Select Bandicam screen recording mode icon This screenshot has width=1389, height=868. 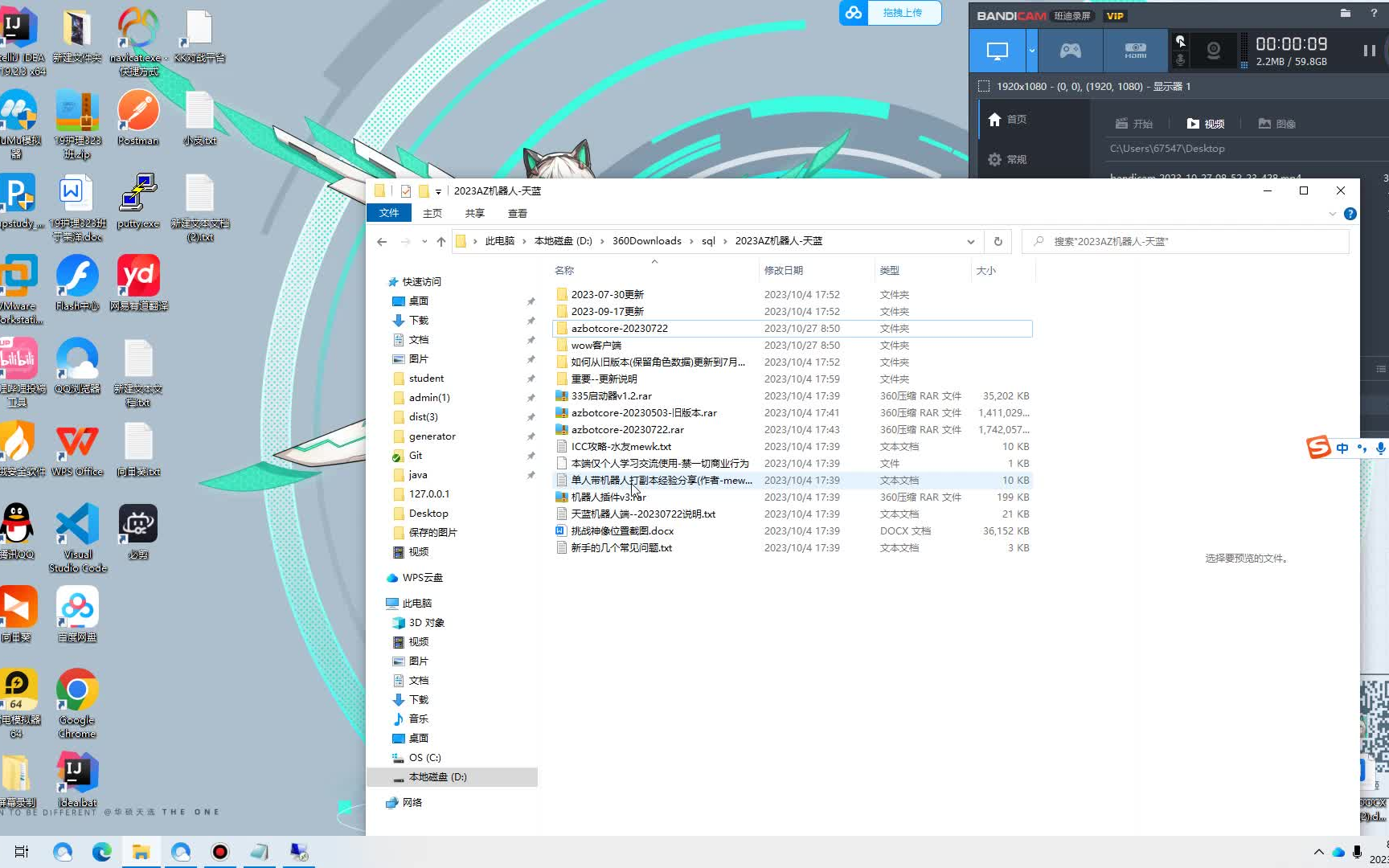click(997, 51)
